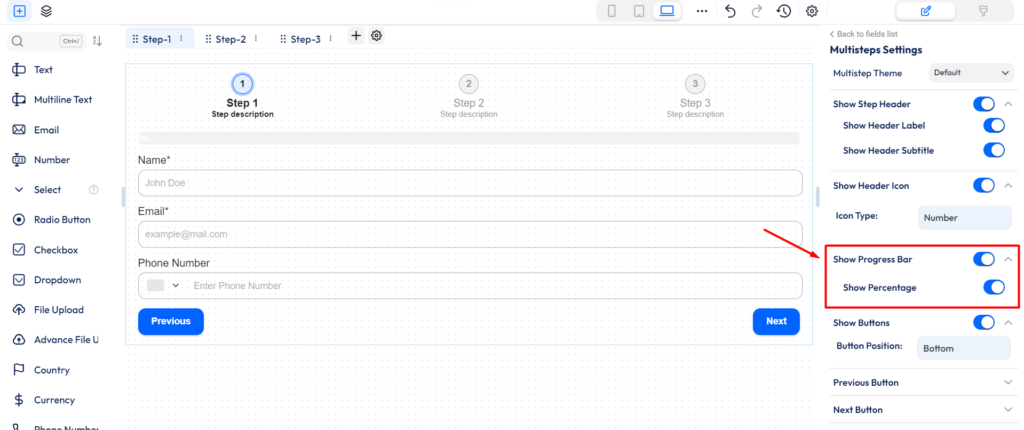Switch to the Step-2 tab
Viewport: 1024px width, 430px height.
click(230, 39)
